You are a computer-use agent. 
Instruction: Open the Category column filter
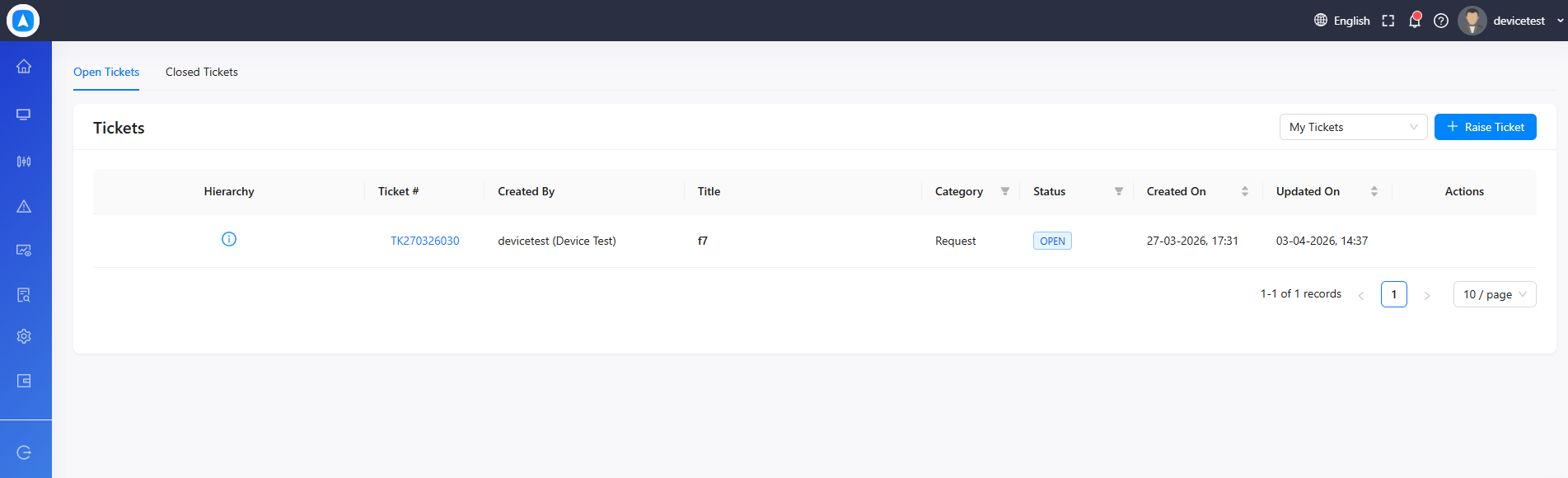pyautogui.click(x=1005, y=191)
